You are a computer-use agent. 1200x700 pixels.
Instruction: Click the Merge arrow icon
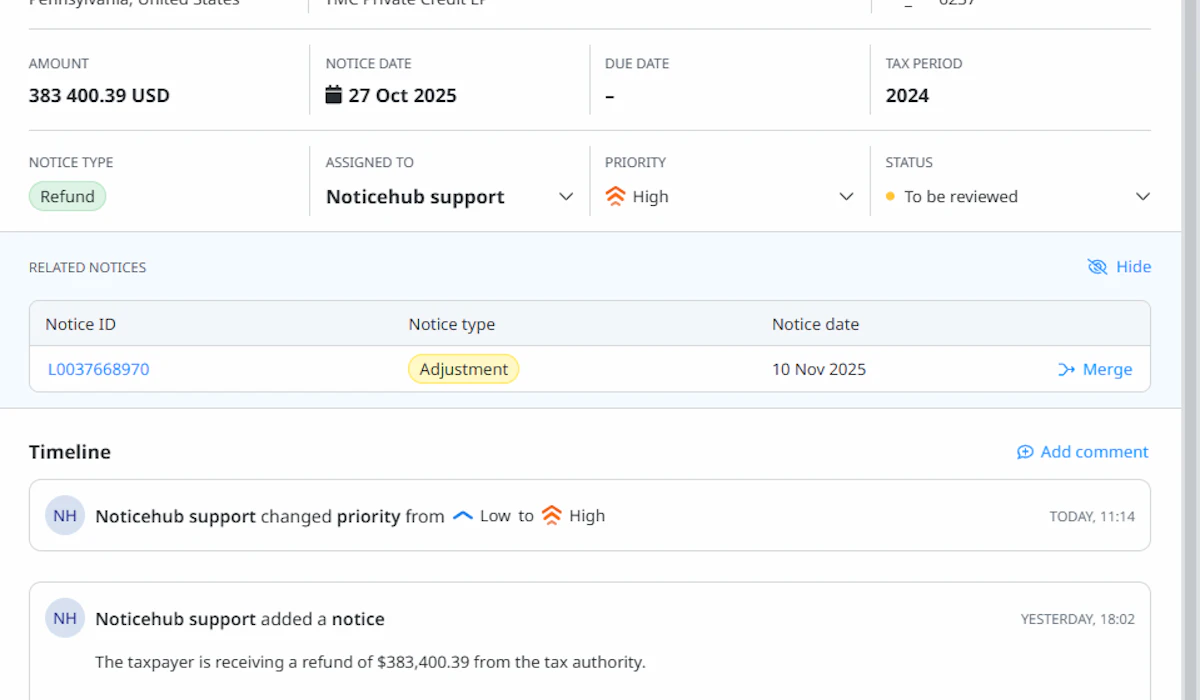1066,370
